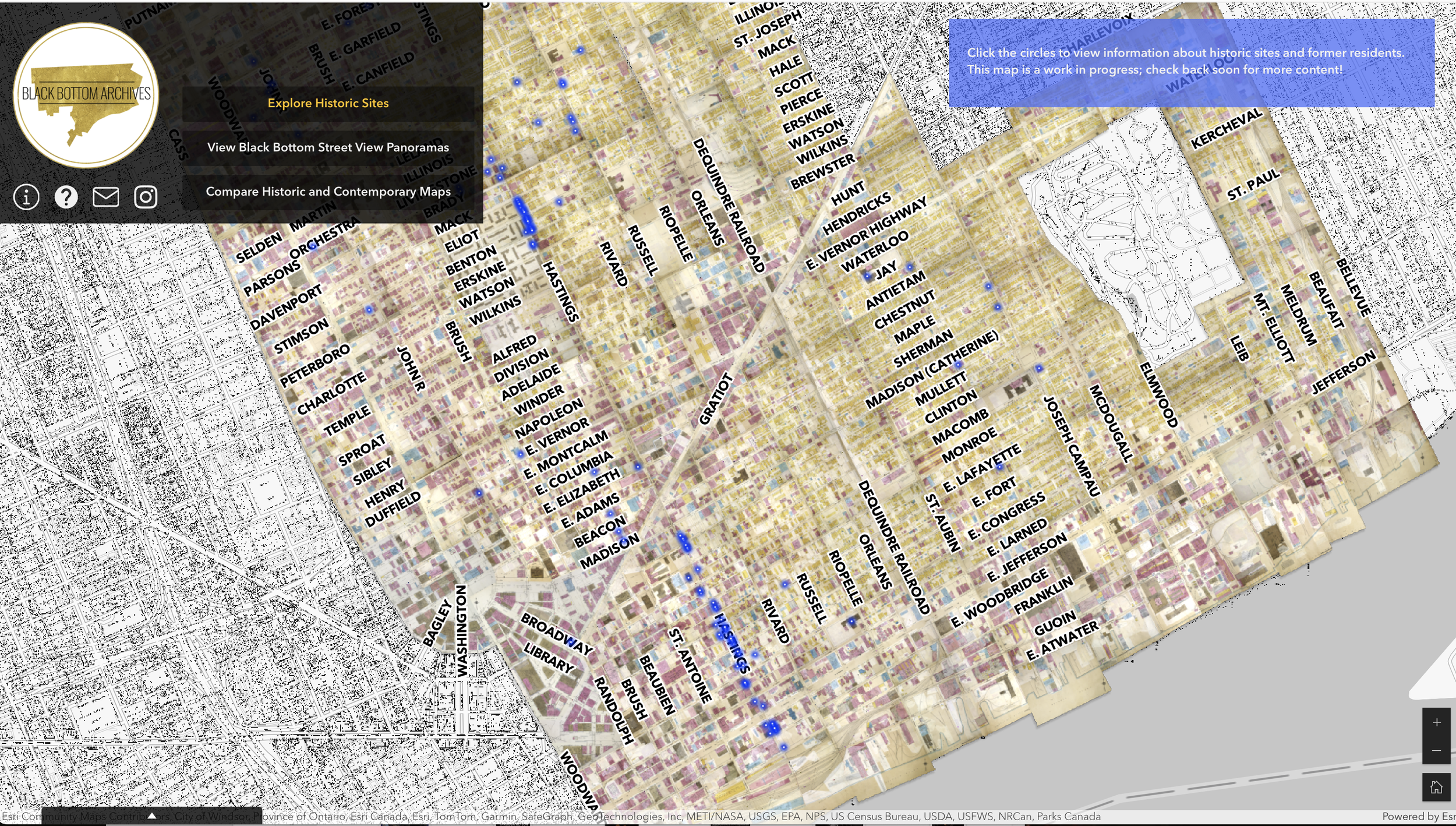Click the DEQUINDRE RAILROAD label near ORLEANS top
Image resolution: width=1456 pixels, height=826 pixels.
pyautogui.click(x=729, y=205)
